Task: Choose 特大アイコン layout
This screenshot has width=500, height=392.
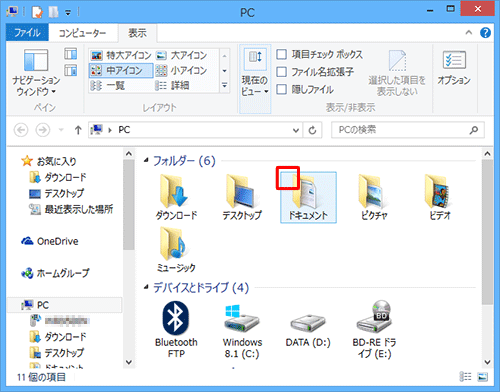Action: click(x=121, y=55)
